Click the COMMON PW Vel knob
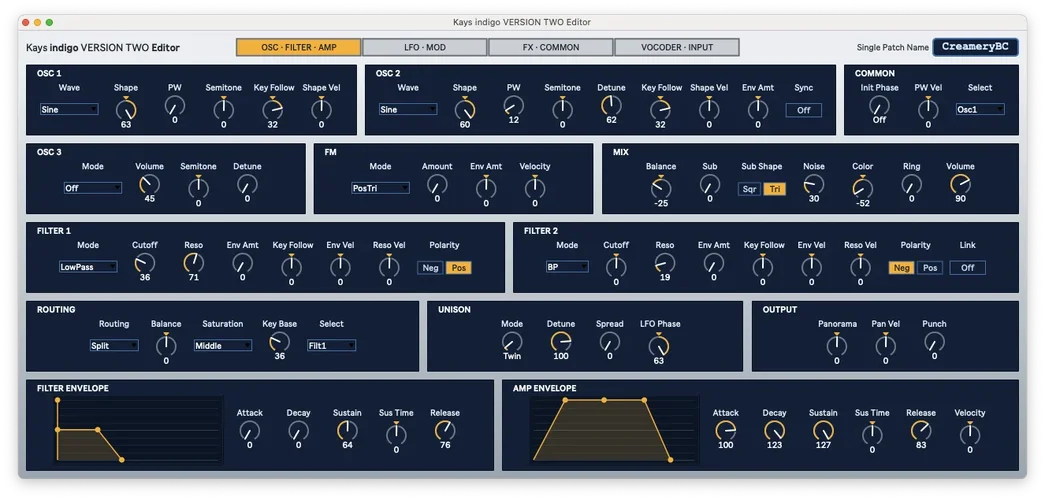The image size is (1045, 500). [x=928, y=109]
